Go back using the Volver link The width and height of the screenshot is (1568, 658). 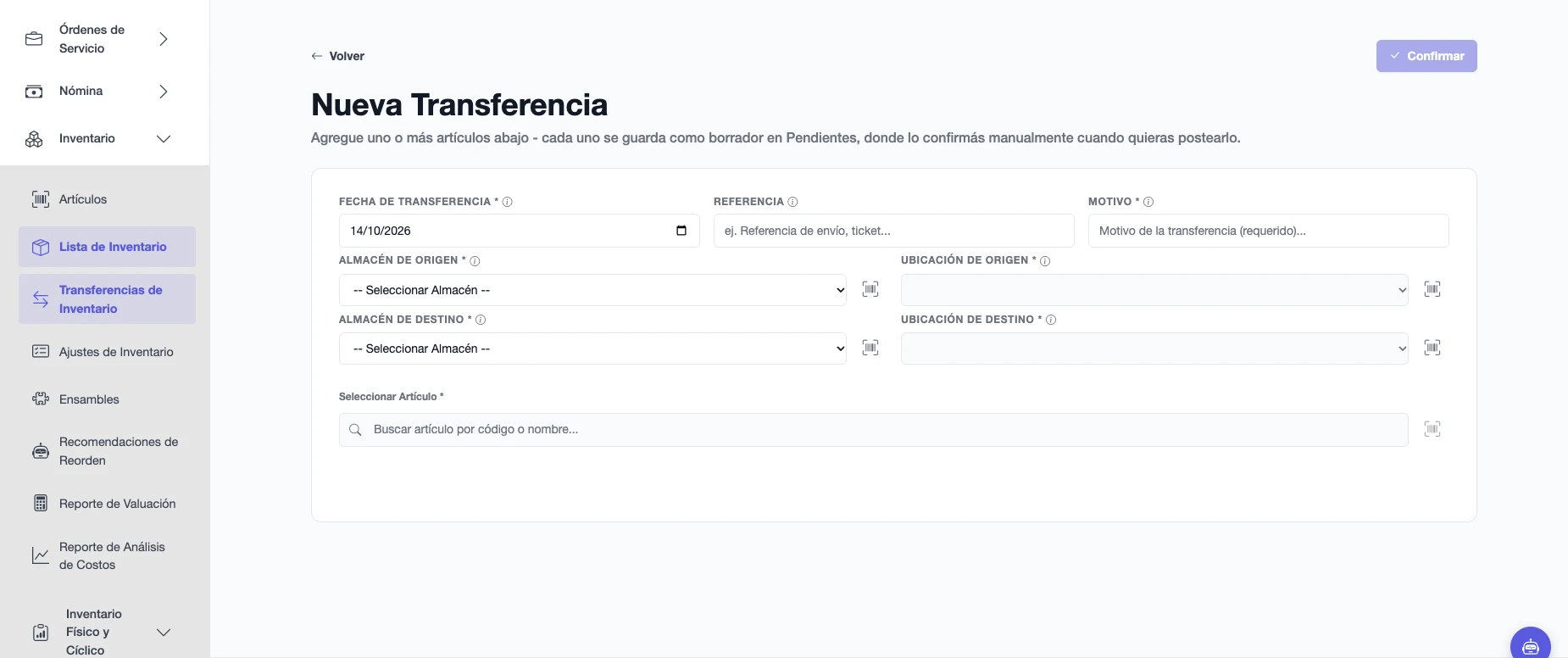click(337, 56)
